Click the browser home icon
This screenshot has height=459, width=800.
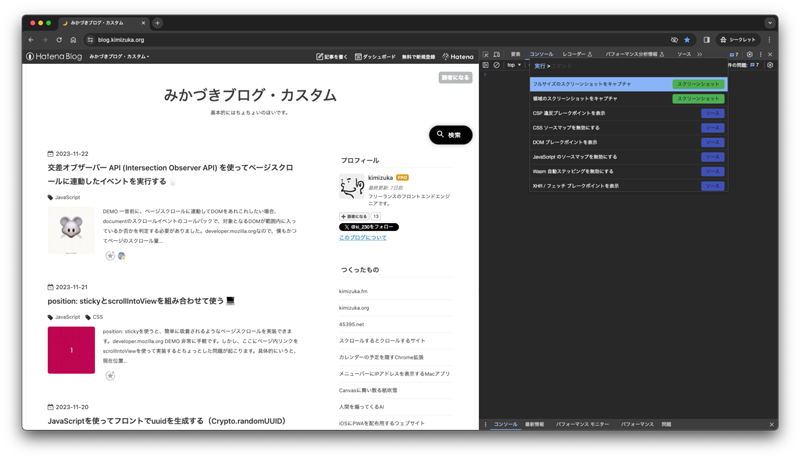(73, 40)
